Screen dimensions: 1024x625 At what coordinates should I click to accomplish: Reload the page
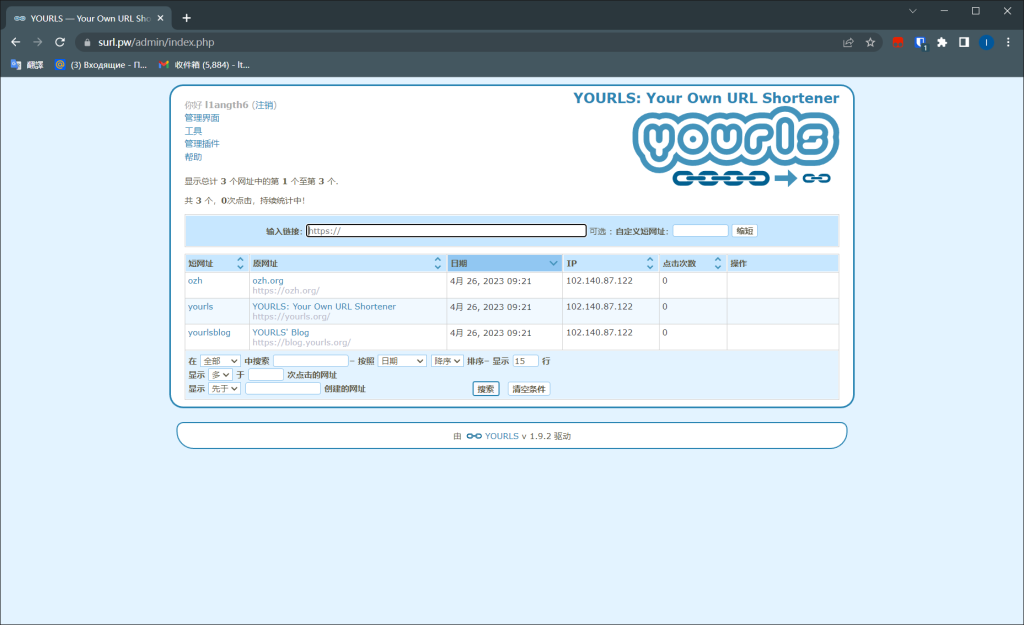(60, 42)
